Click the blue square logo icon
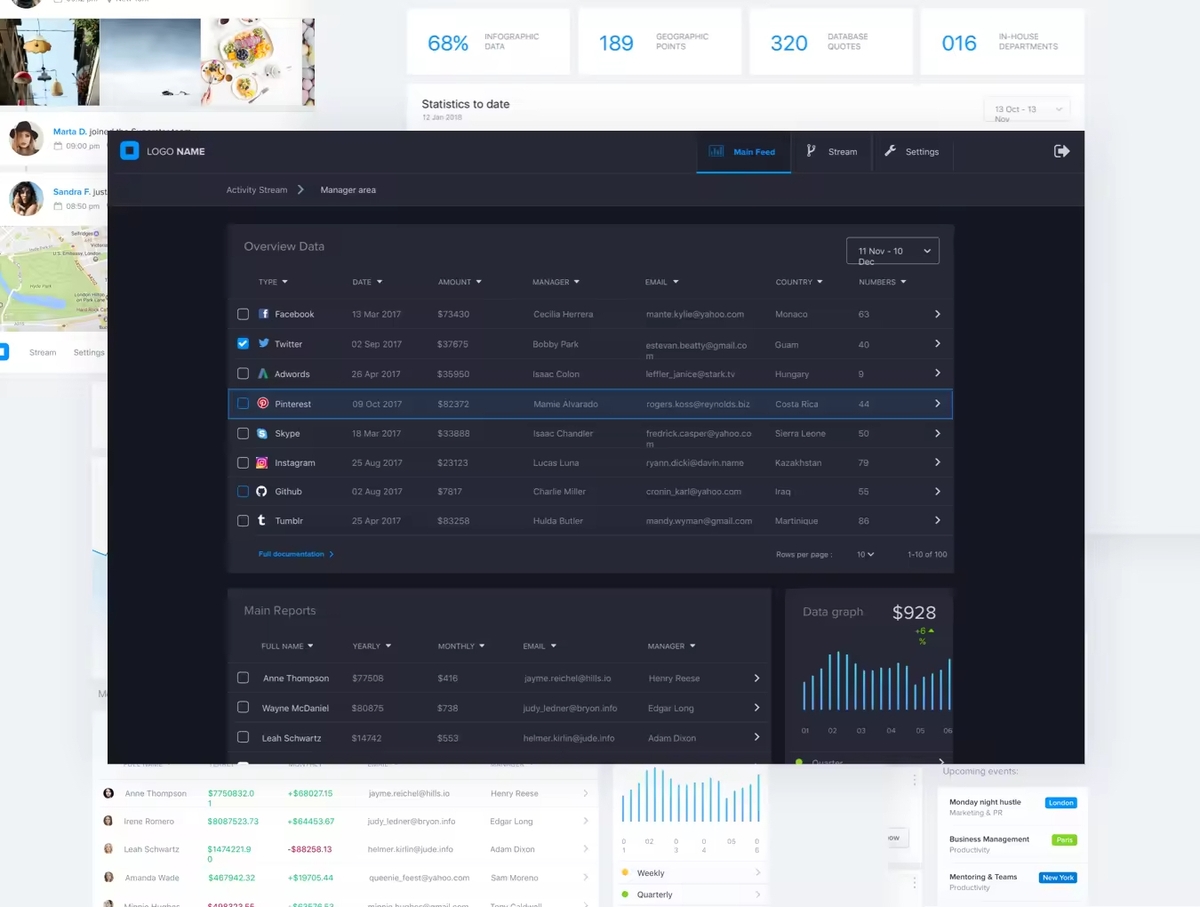 130,151
